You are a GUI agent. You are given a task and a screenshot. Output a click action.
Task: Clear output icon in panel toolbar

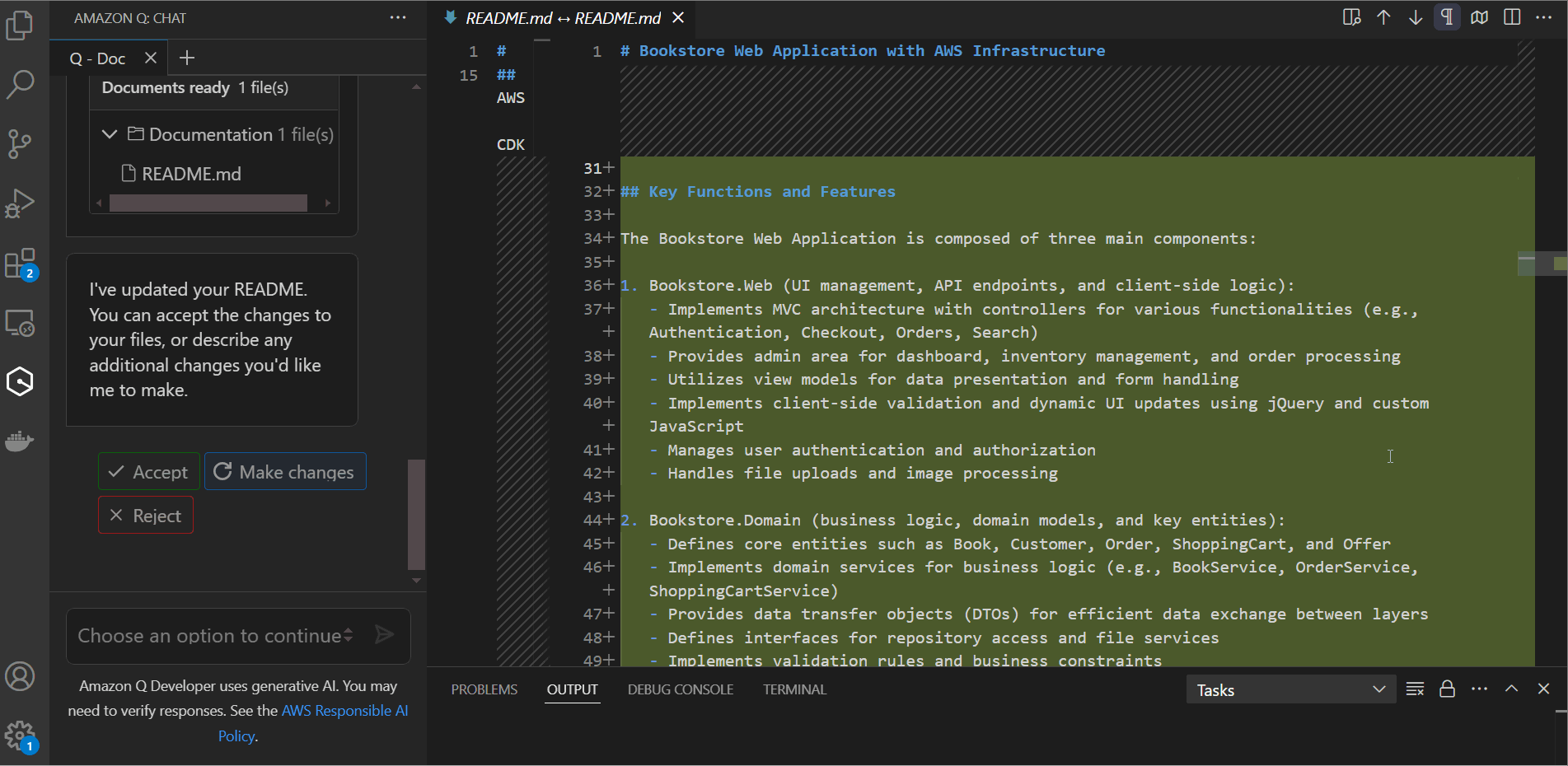pos(1415,689)
